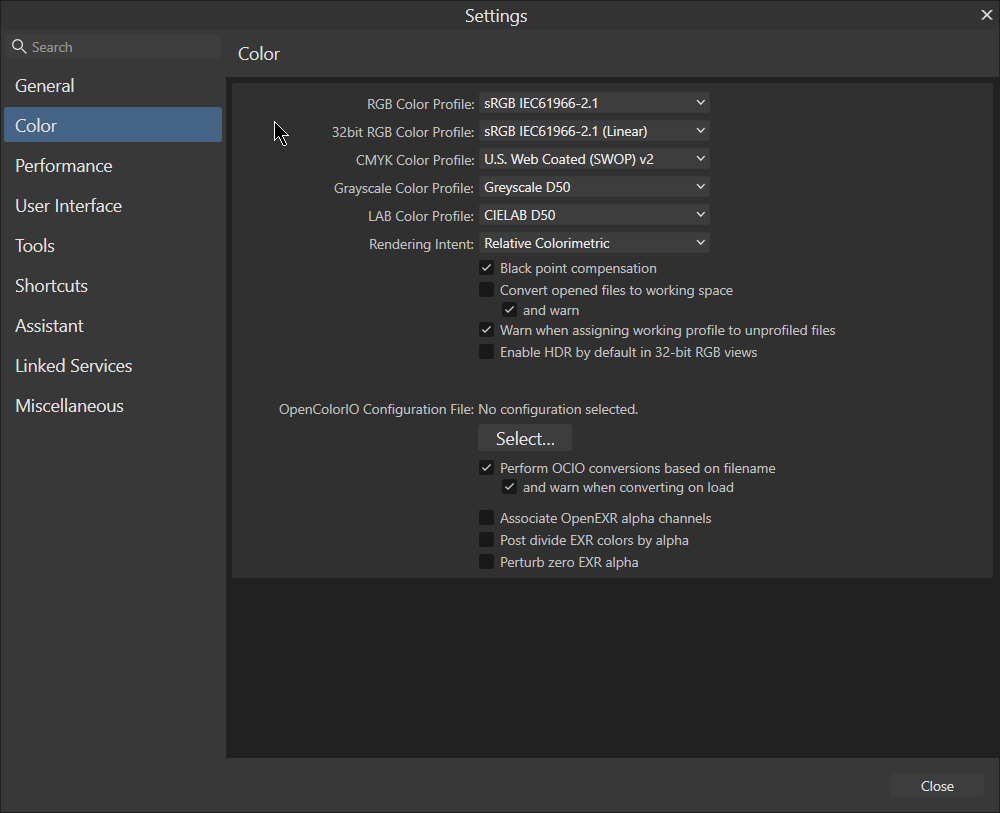Enable HDR by default in 32-bit RGB views
The width and height of the screenshot is (1000, 813).
click(487, 352)
